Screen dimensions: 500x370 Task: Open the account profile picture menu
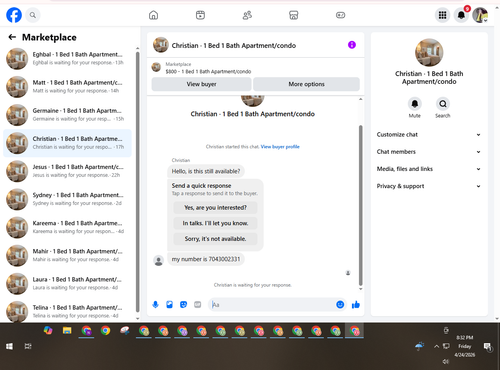480,15
